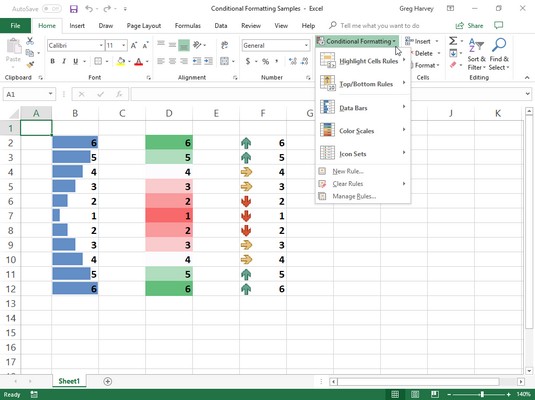The height and width of the screenshot is (400, 535).
Task: Click the Save icon in title bar
Action: coord(74,9)
